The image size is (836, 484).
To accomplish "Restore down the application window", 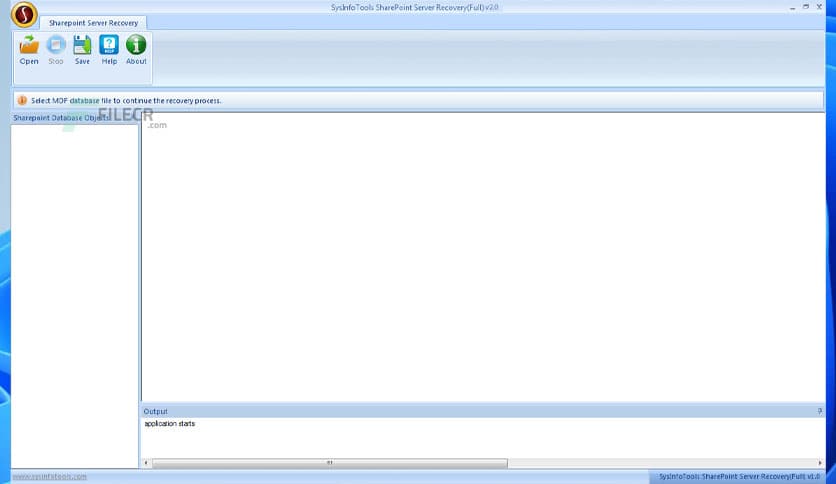I will (806, 7).
